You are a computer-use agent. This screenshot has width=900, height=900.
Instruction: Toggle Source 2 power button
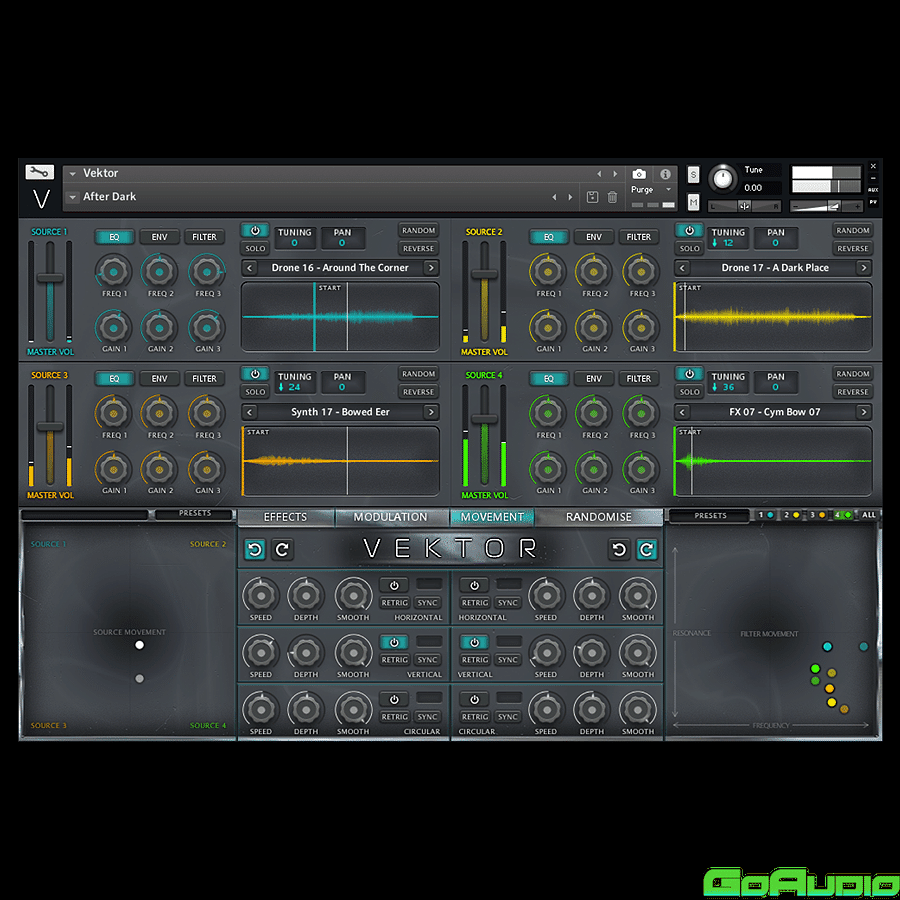tap(689, 231)
